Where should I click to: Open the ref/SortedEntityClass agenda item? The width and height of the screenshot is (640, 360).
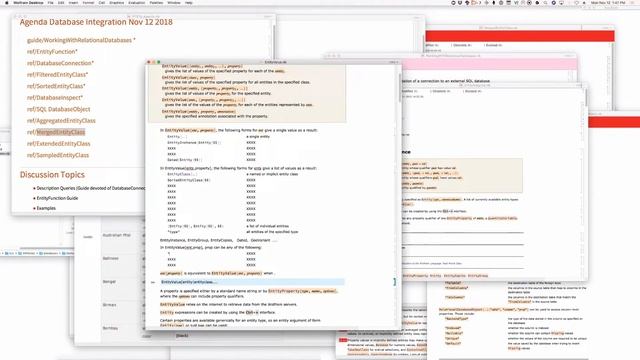(x=56, y=86)
